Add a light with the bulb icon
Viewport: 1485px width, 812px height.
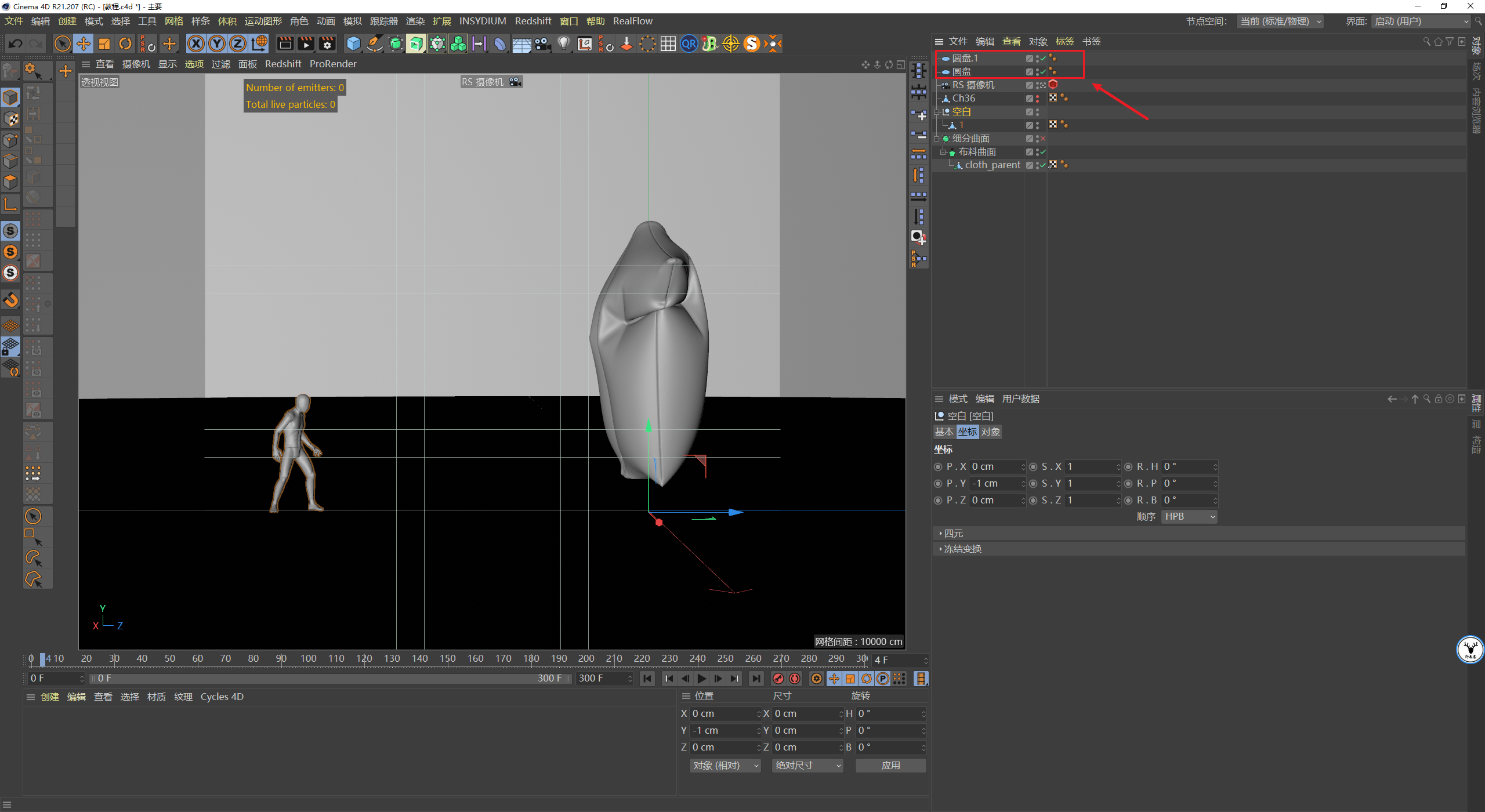pos(563,44)
